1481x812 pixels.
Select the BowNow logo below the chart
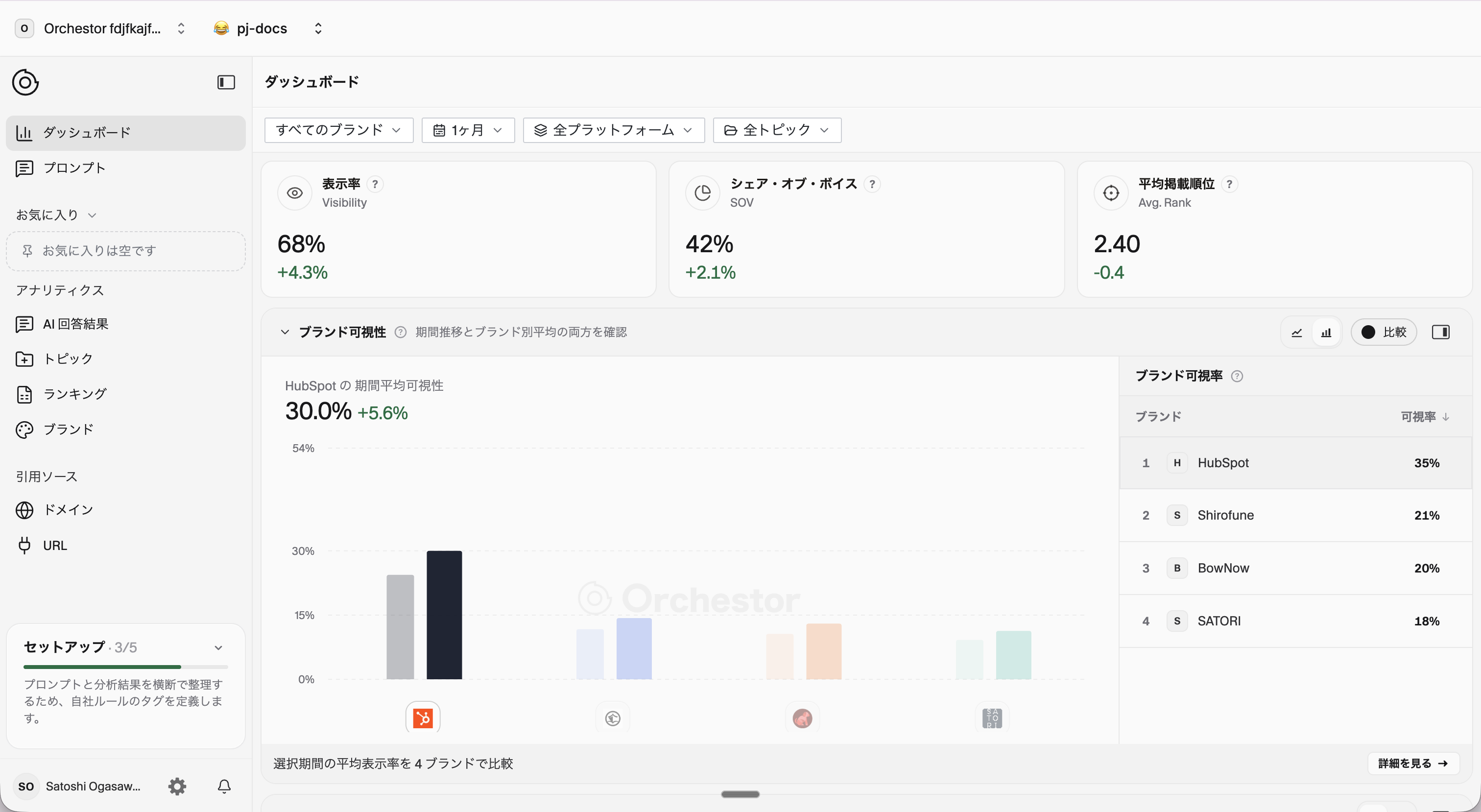[803, 717]
